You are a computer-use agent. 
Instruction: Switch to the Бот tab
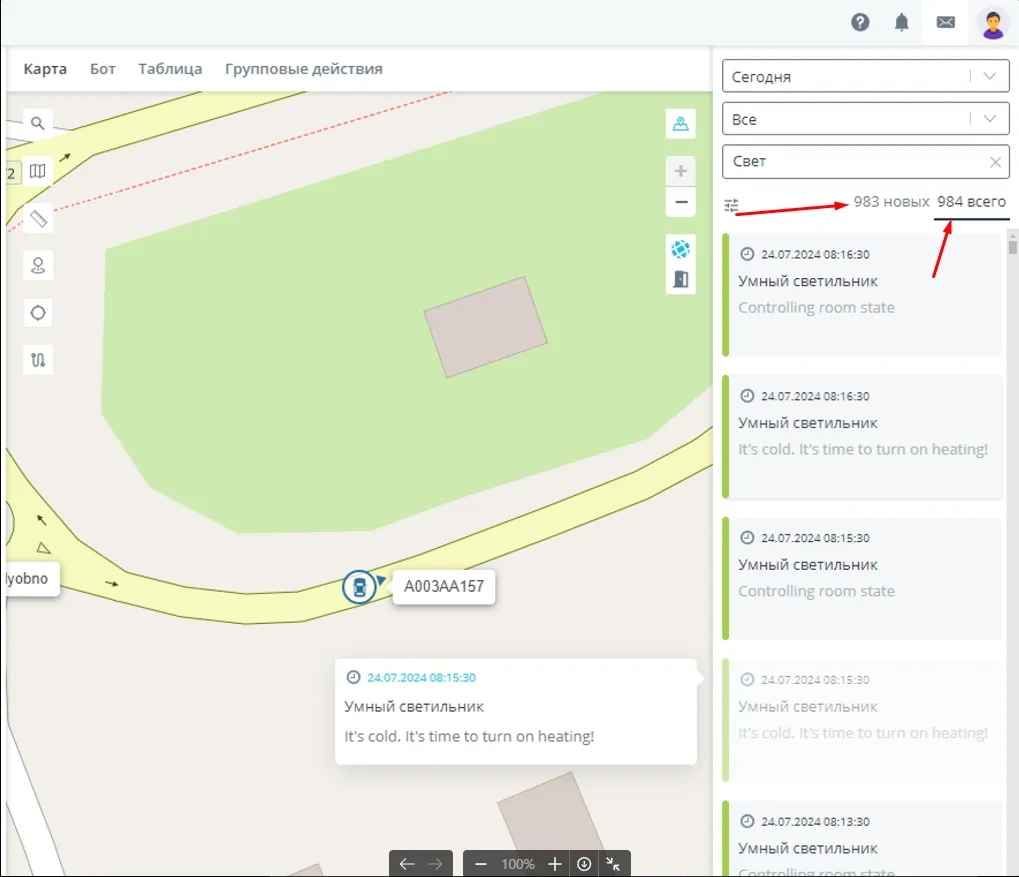tap(103, 69)
